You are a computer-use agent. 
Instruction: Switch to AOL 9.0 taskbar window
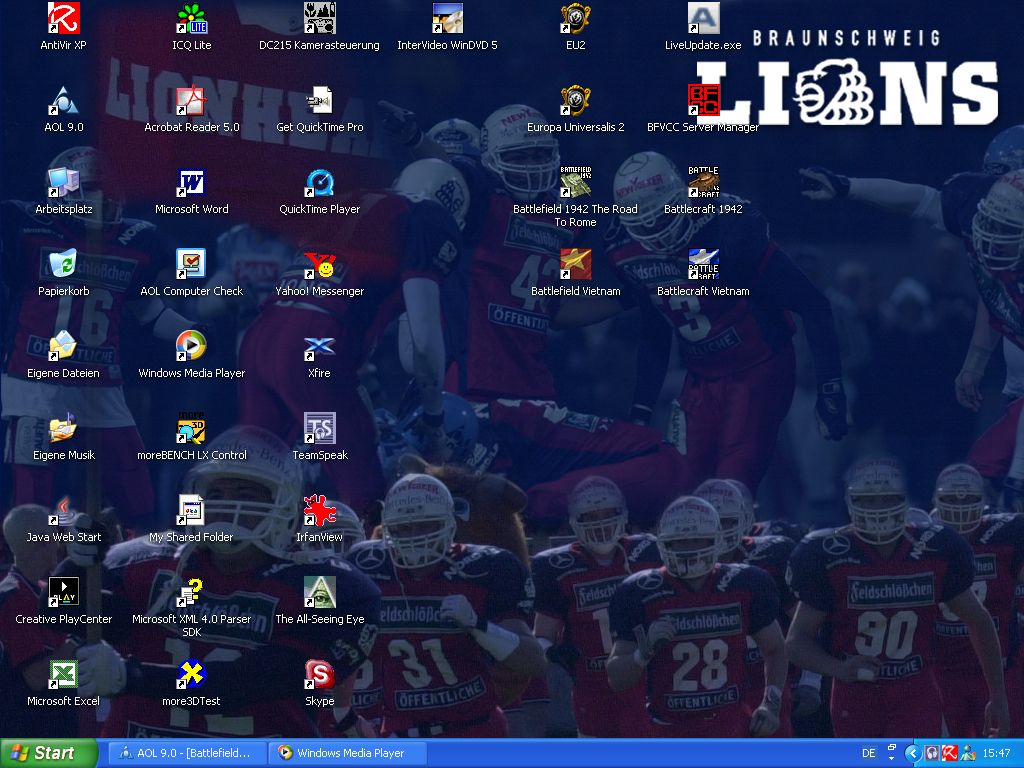(187, 753)
